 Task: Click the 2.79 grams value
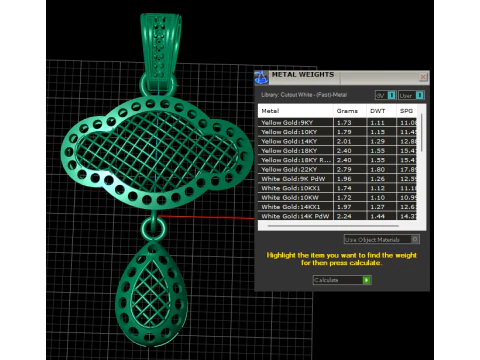[x=344, y=169]
